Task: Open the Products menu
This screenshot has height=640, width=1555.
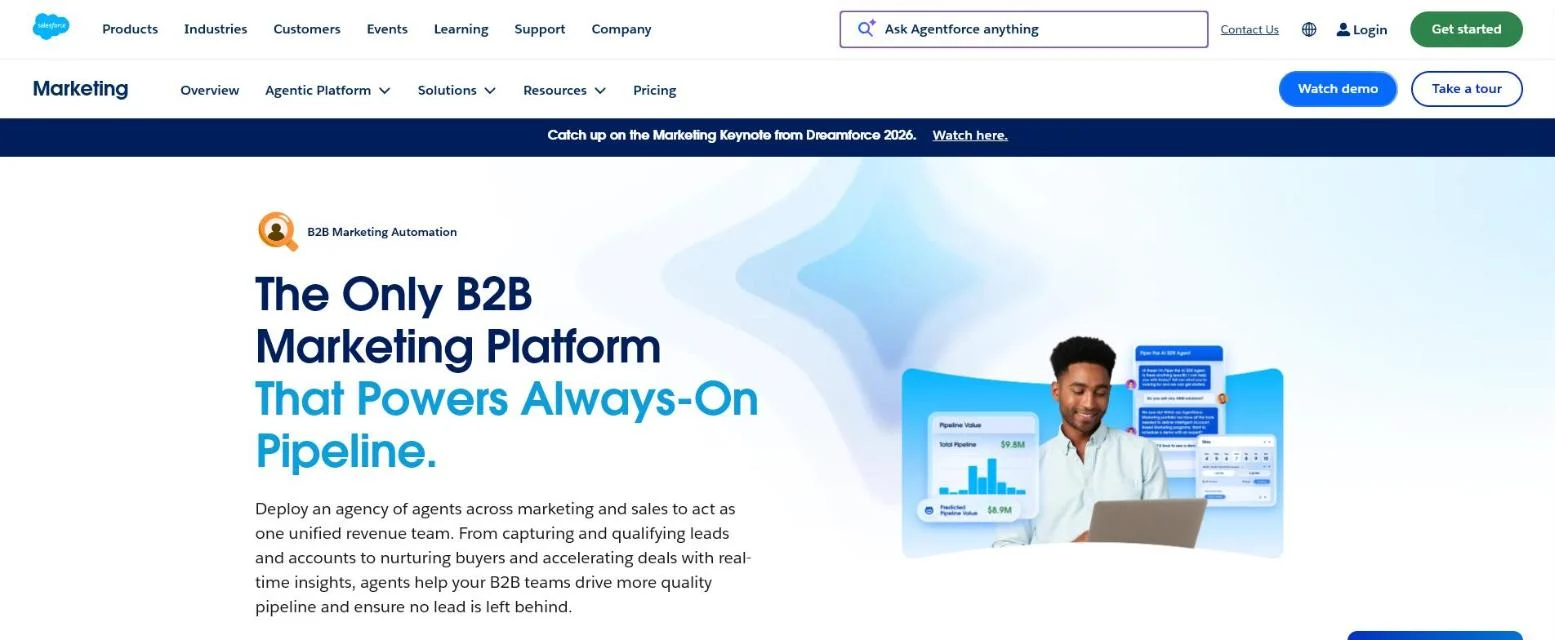Action: coord(130,29)
